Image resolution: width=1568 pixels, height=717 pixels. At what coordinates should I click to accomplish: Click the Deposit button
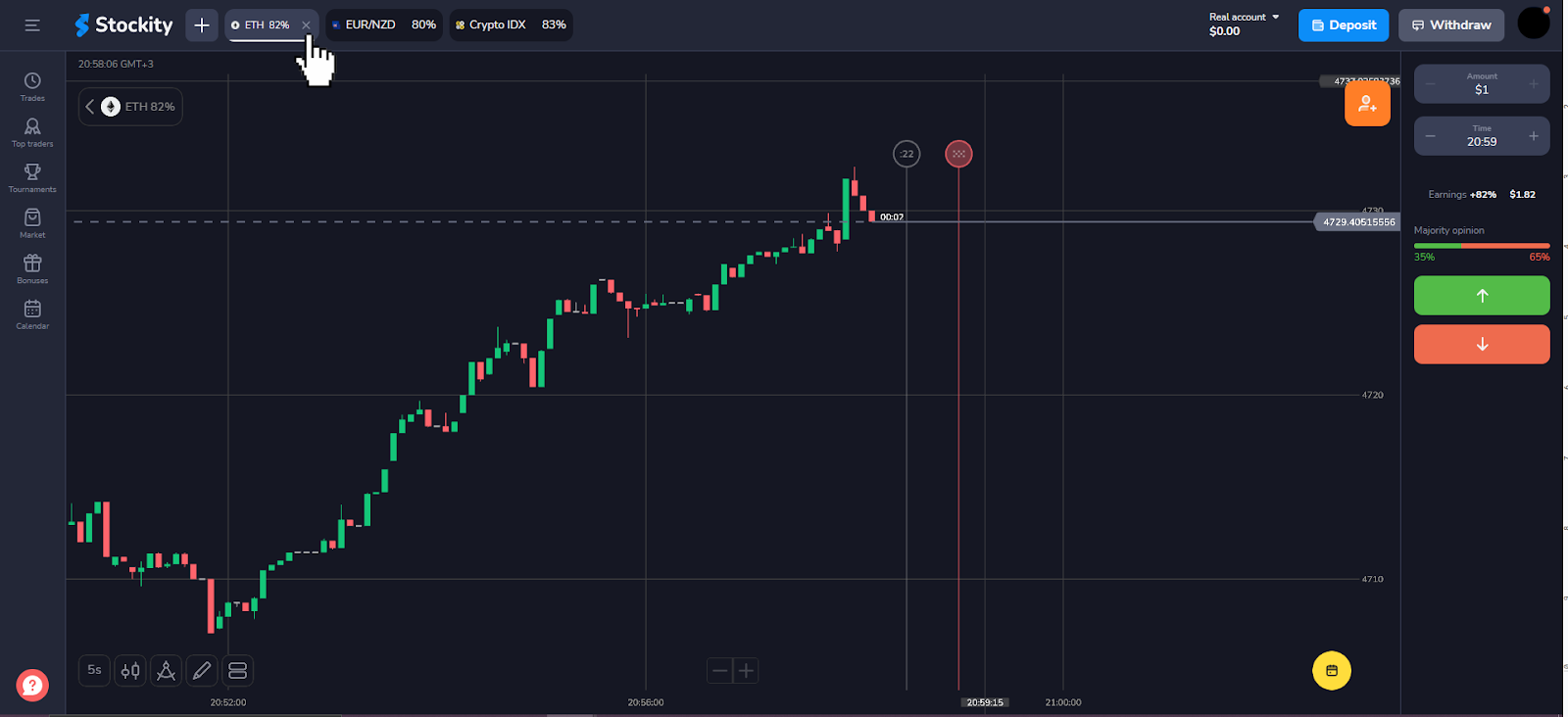(1343, 25)
